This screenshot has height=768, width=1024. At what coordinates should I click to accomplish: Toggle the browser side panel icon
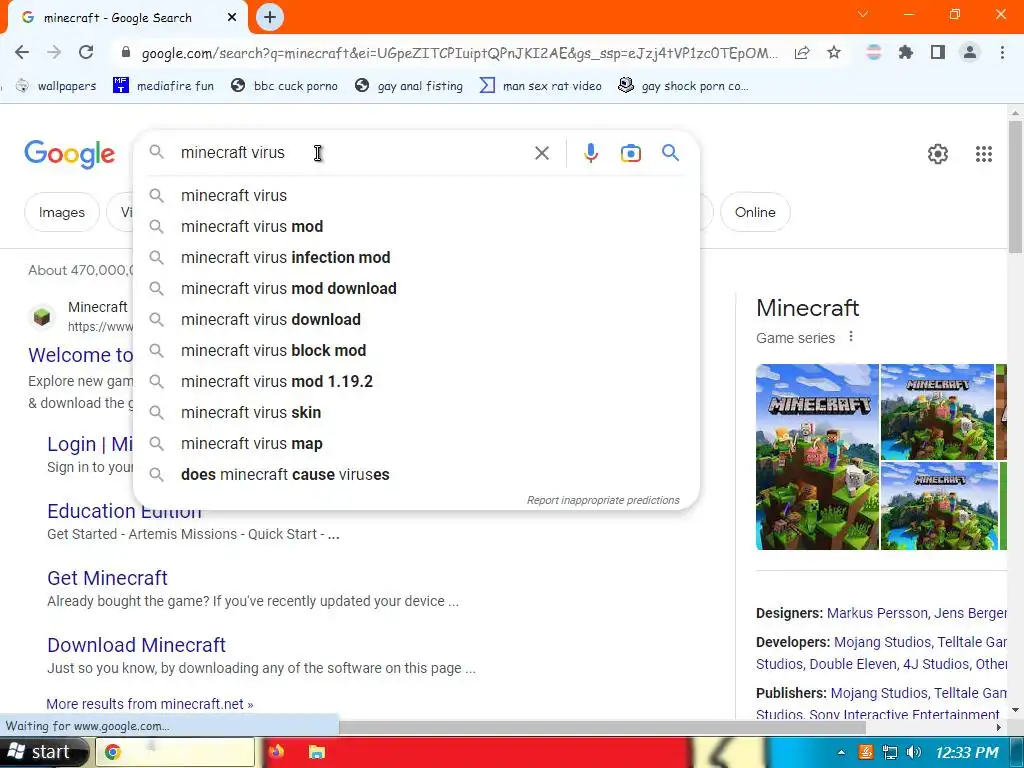tap(938, 52)
